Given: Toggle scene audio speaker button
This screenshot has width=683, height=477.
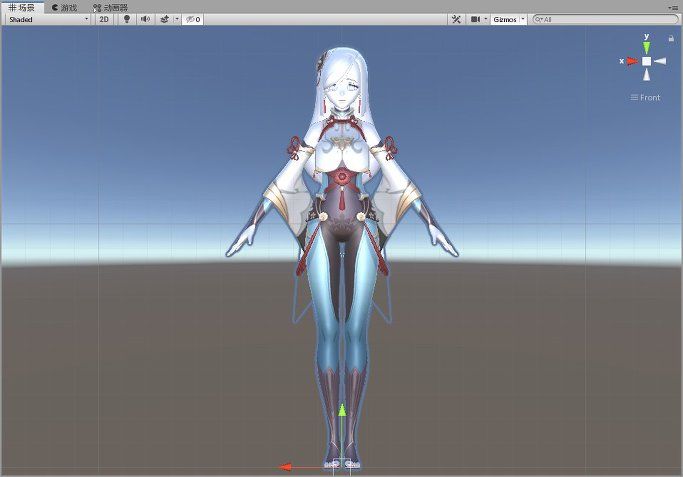Looking at the screenshot, I should [x=145, y=19].
